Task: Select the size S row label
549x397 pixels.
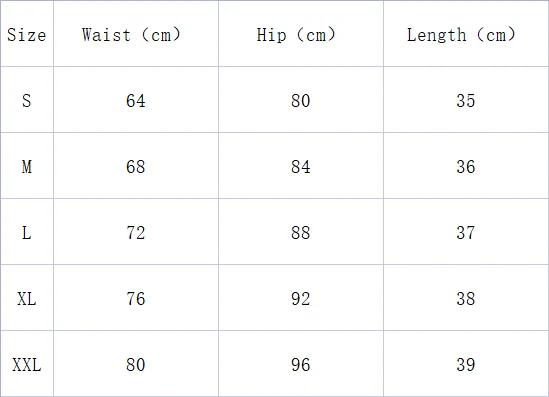Action: [x=27, y=100]
